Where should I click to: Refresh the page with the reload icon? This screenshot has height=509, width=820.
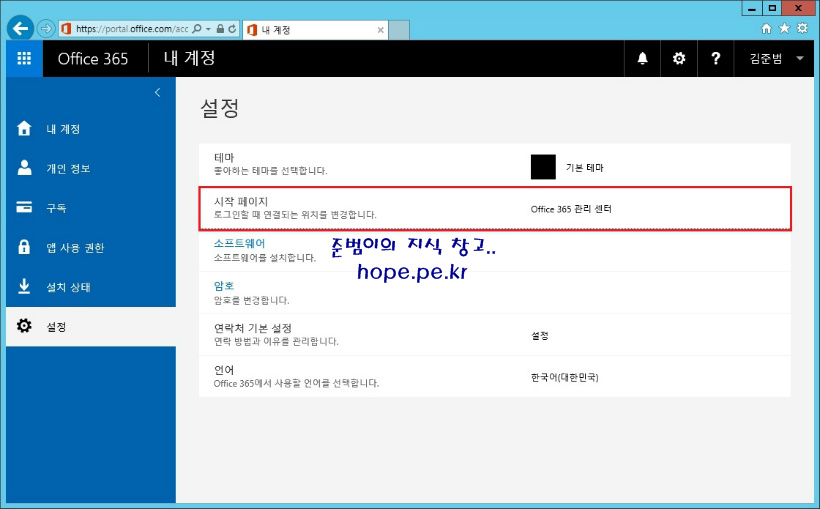pos(232,29)
